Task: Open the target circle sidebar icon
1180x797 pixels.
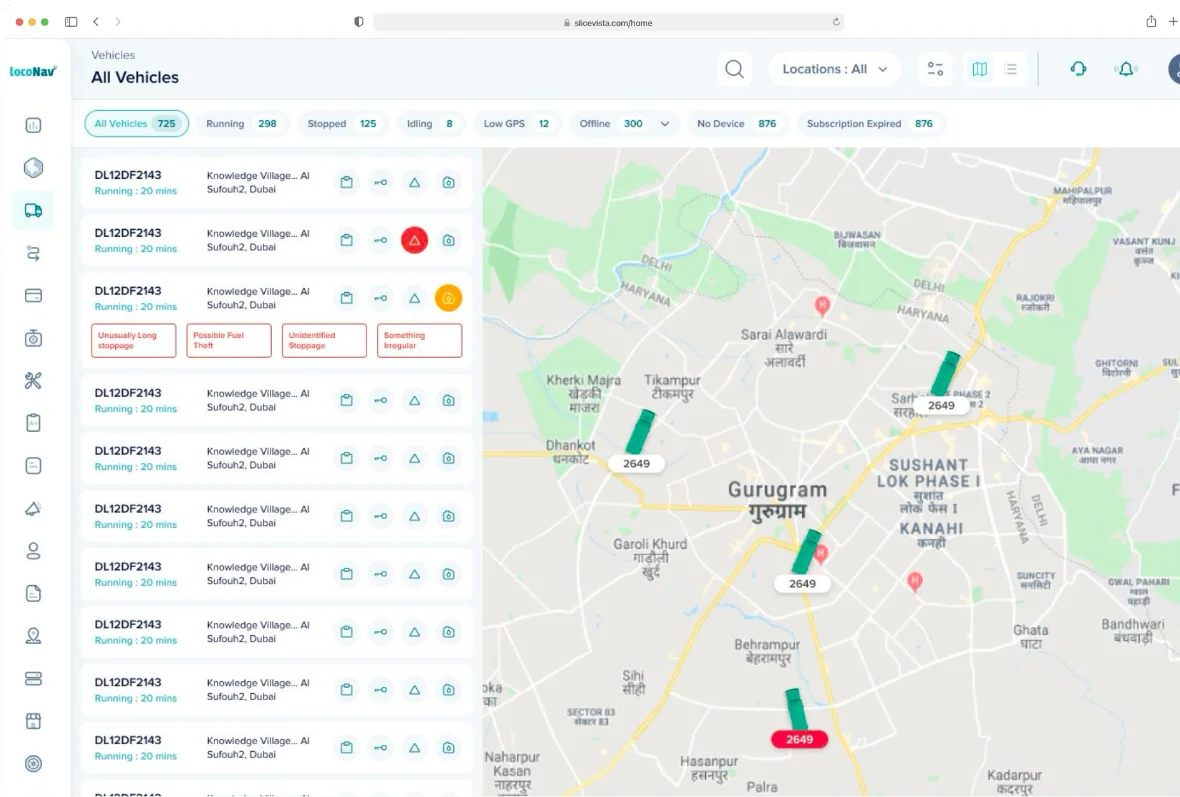Action: pos(33,764)
